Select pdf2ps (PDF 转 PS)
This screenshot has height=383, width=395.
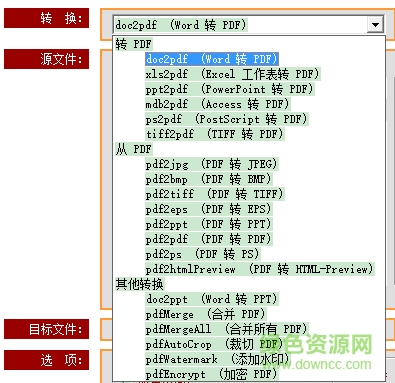[x=203, y=254]
